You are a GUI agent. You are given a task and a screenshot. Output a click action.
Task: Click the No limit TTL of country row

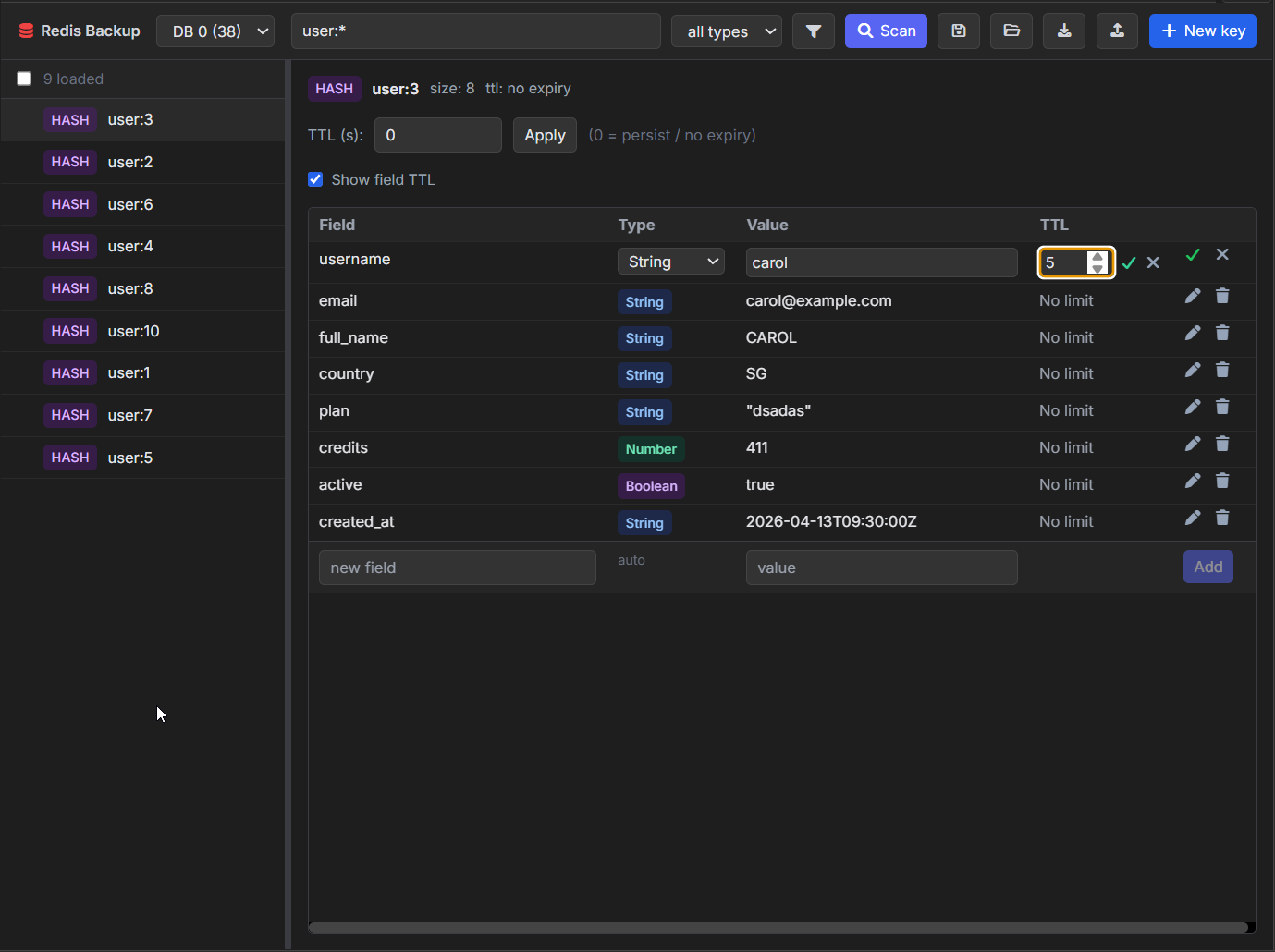click(x=1066, y=374)
